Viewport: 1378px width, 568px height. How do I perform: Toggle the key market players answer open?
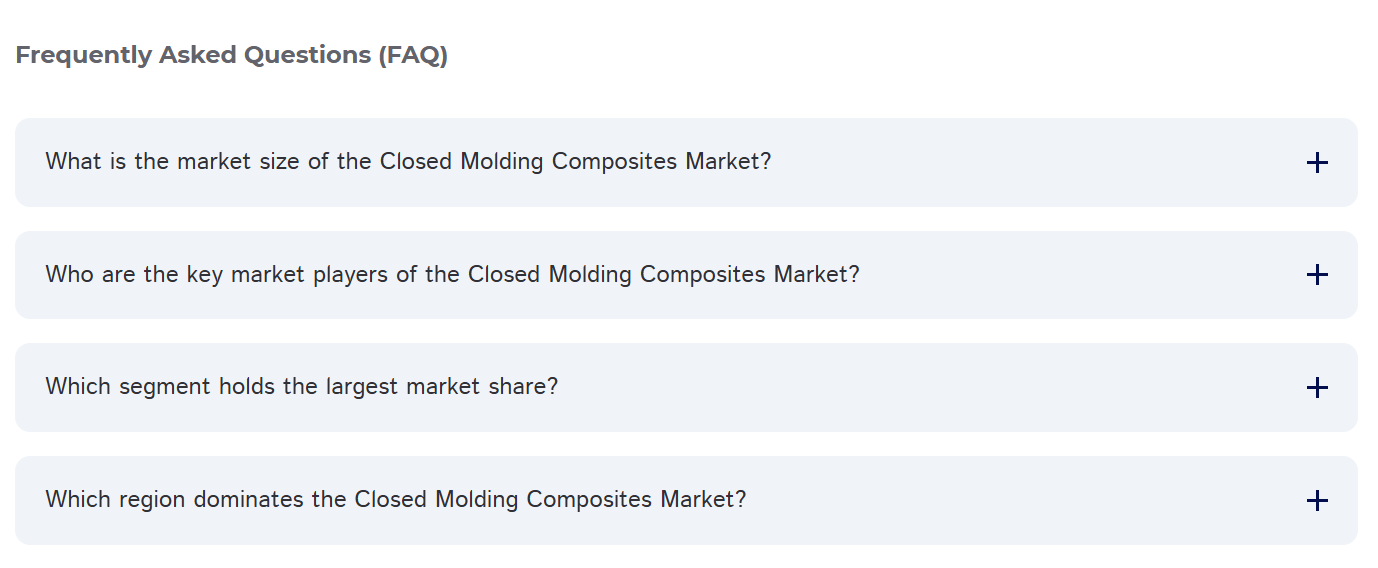point(1317,275)
